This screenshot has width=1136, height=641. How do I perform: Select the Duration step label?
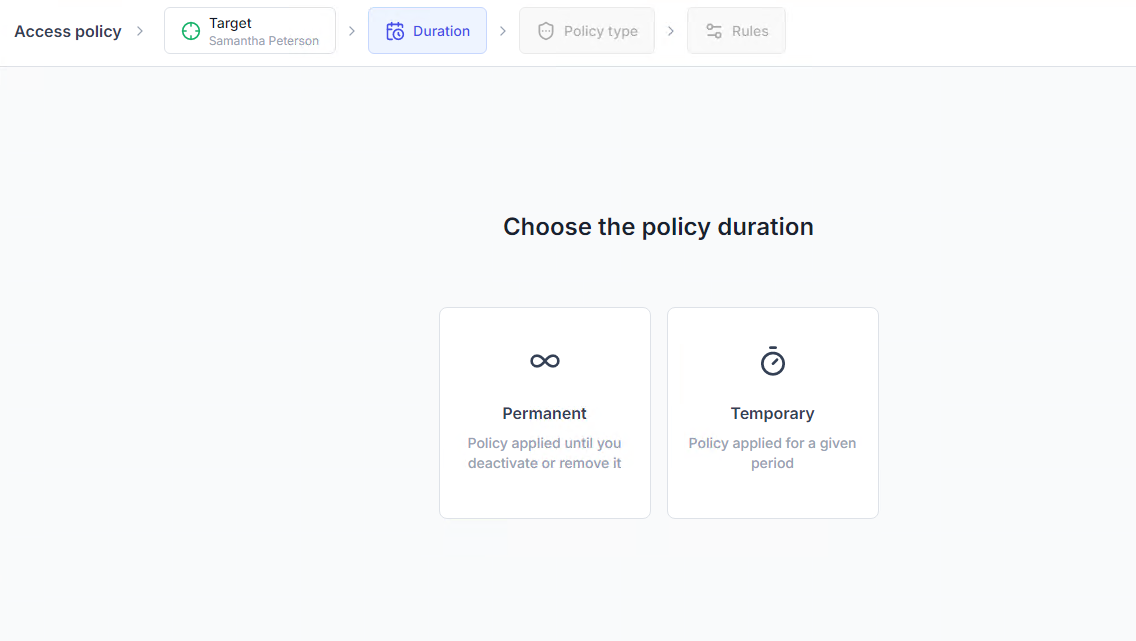441,31
